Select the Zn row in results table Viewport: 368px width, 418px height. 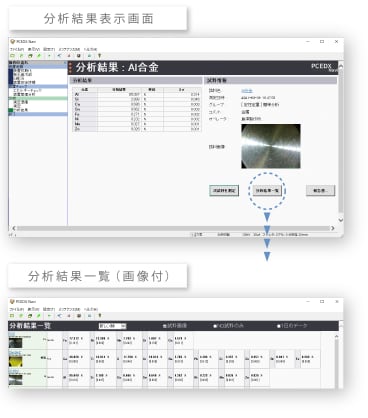(x=137, y=129)
